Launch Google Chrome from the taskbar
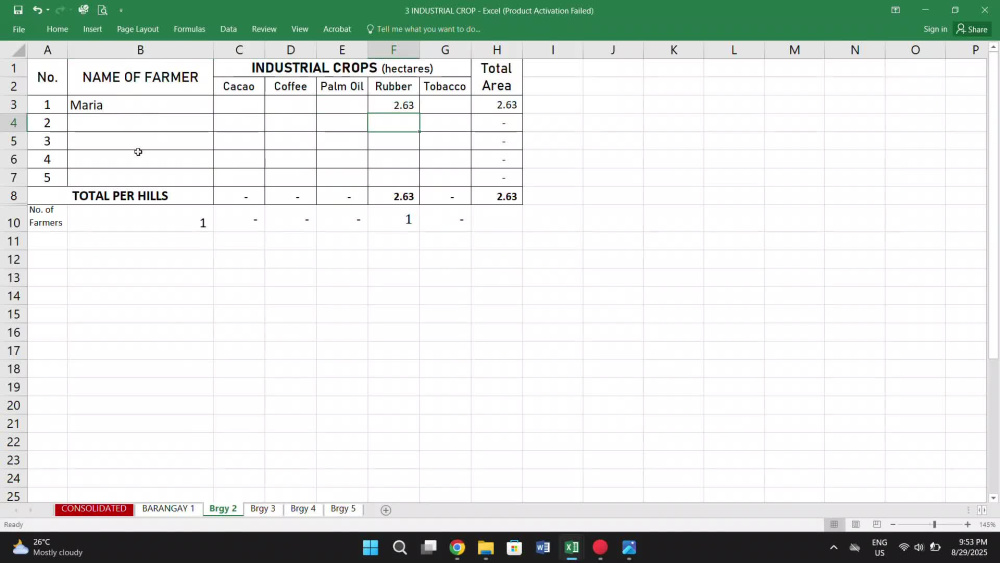 (457, 548)
